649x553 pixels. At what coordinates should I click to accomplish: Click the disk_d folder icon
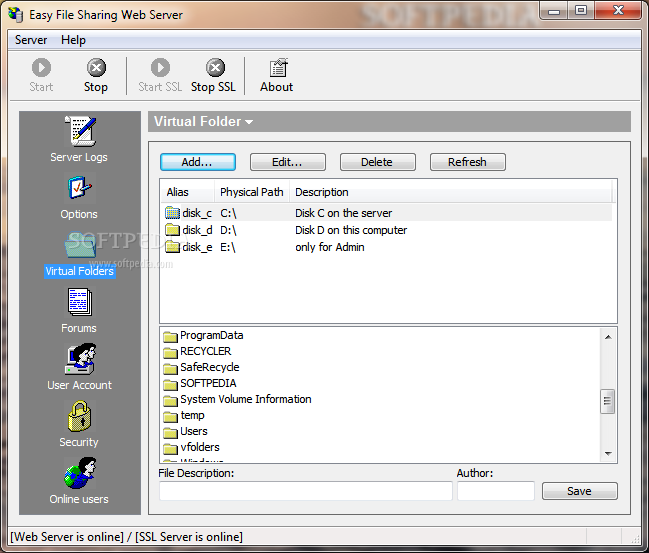(172, 230)
